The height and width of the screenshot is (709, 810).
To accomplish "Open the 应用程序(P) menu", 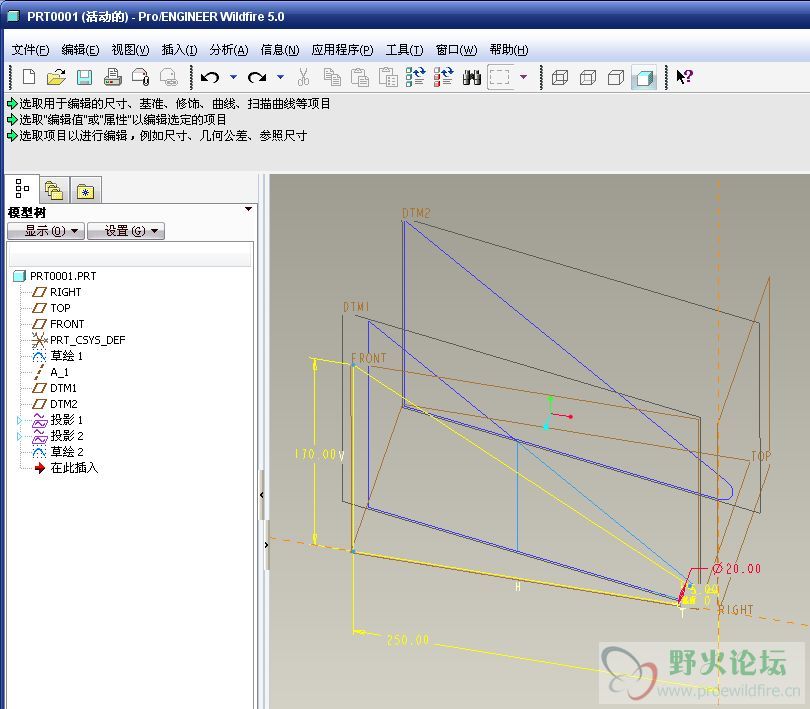I will pyautogui.click(x=342, y=50).
